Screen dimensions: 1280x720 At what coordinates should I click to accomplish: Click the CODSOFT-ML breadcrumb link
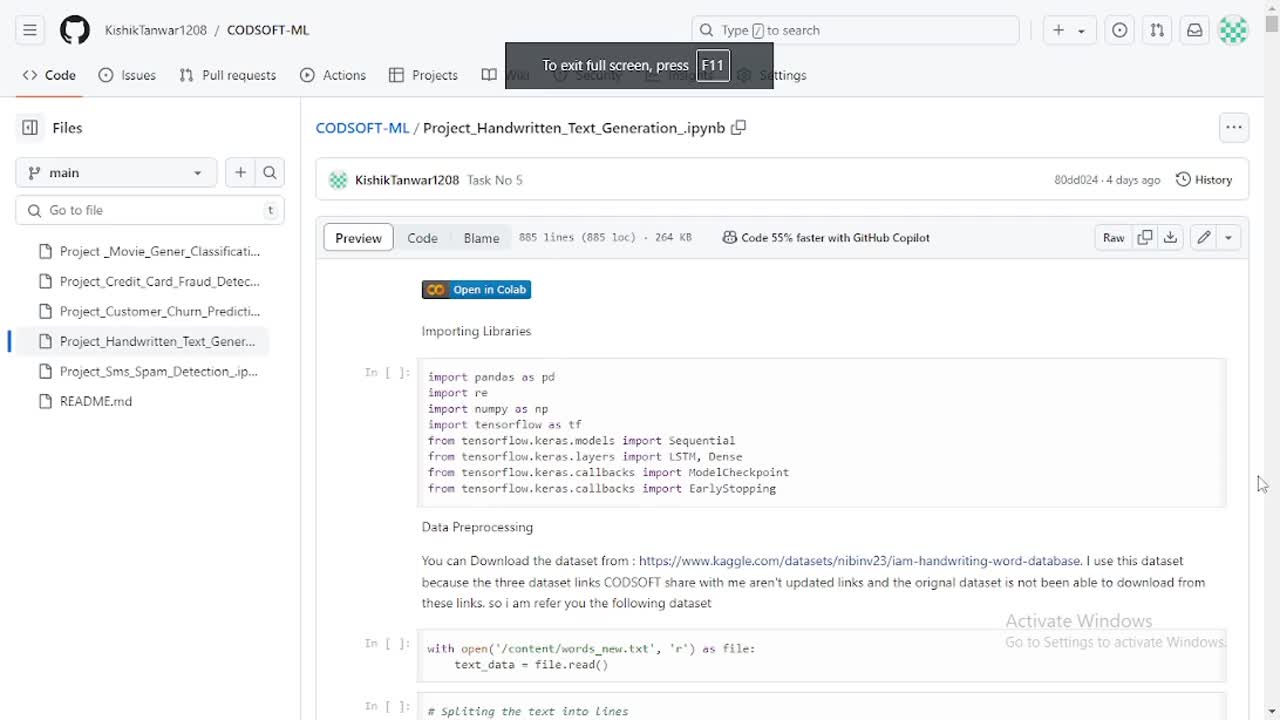click(x=362, y=128)
